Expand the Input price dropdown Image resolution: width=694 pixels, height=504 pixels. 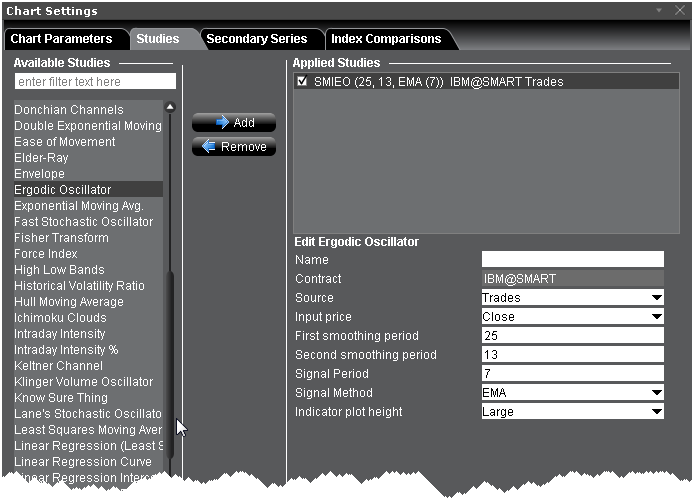click(656, 317)
